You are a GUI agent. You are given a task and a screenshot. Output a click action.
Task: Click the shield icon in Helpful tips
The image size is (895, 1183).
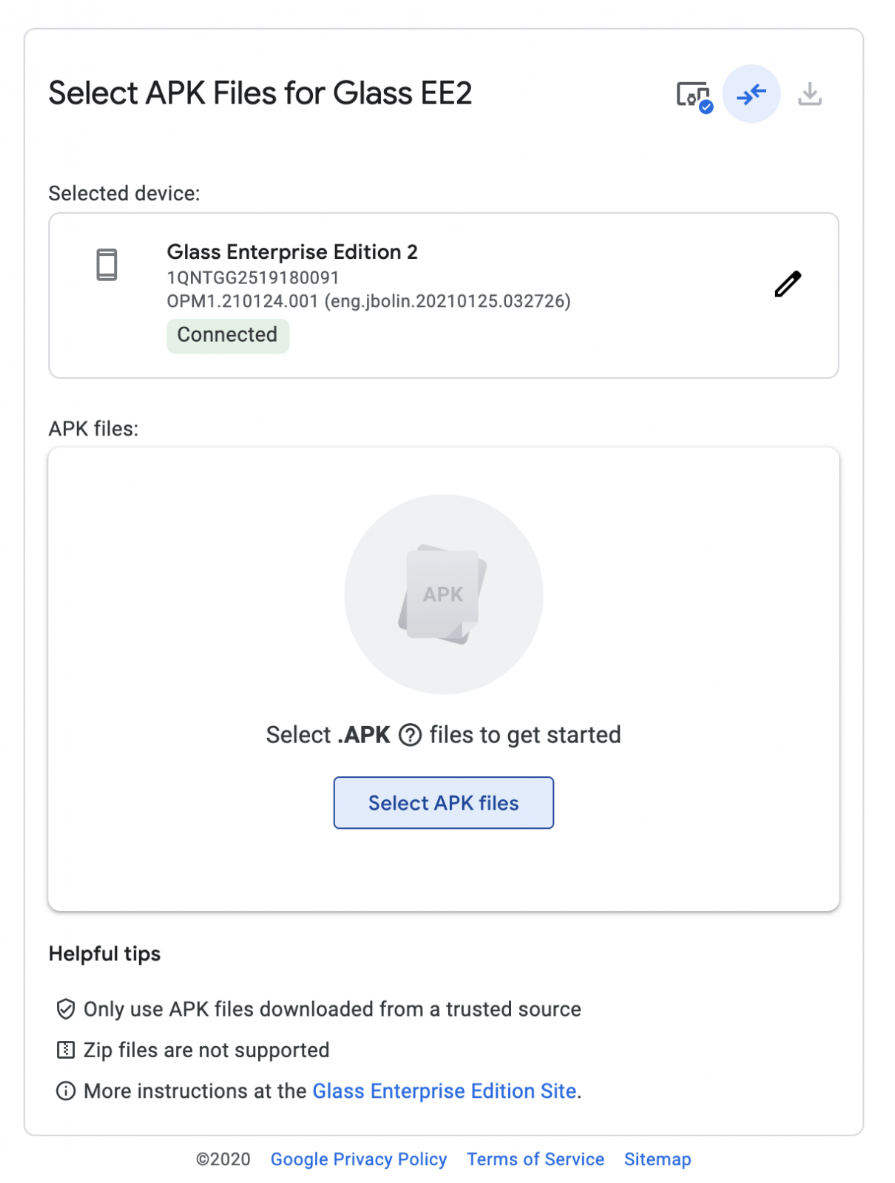[x=66, y=1009]
